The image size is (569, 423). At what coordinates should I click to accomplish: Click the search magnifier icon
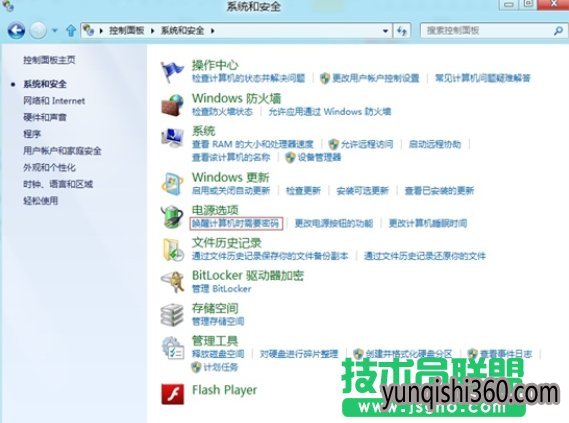(558, 31)
